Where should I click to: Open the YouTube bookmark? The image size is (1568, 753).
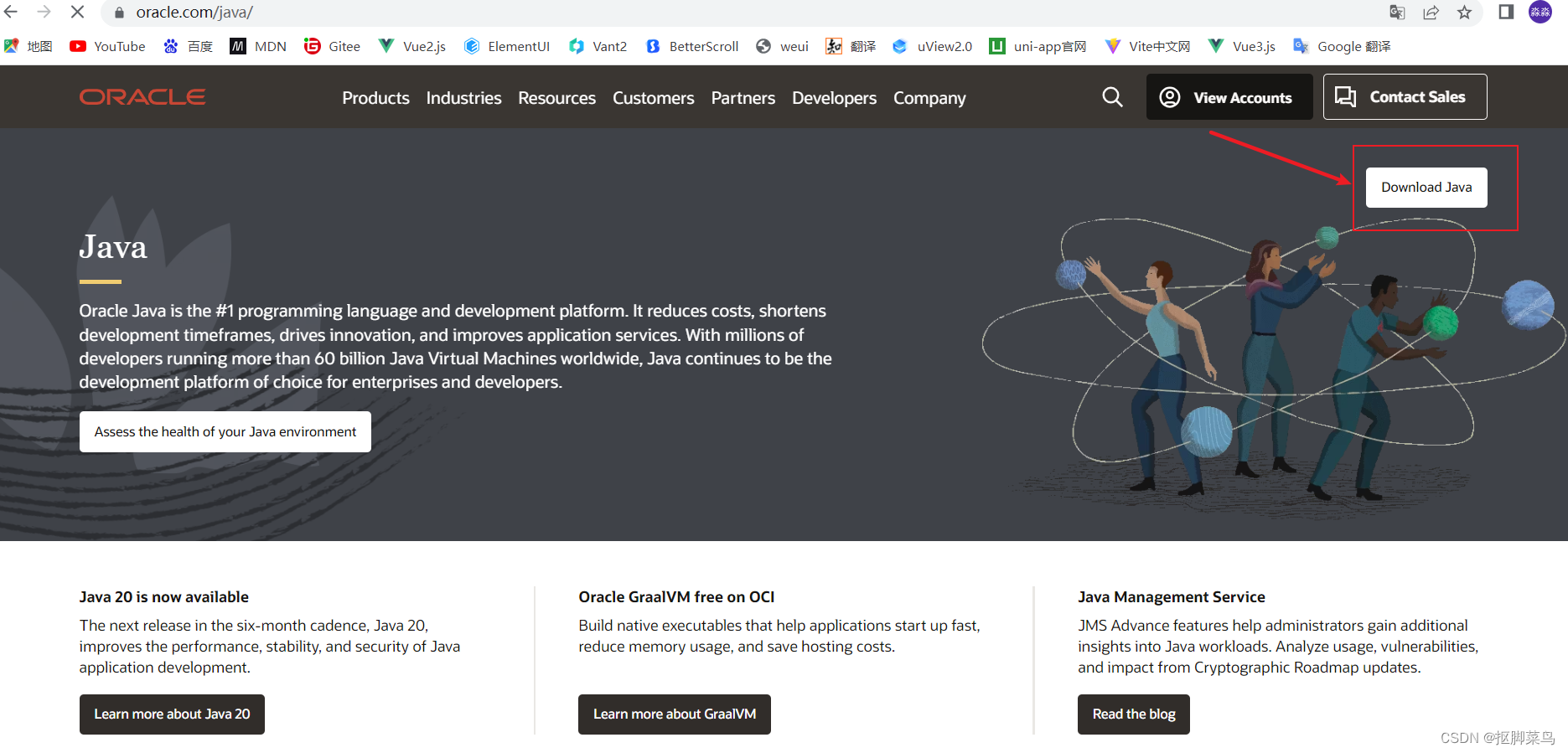[107, 46]
